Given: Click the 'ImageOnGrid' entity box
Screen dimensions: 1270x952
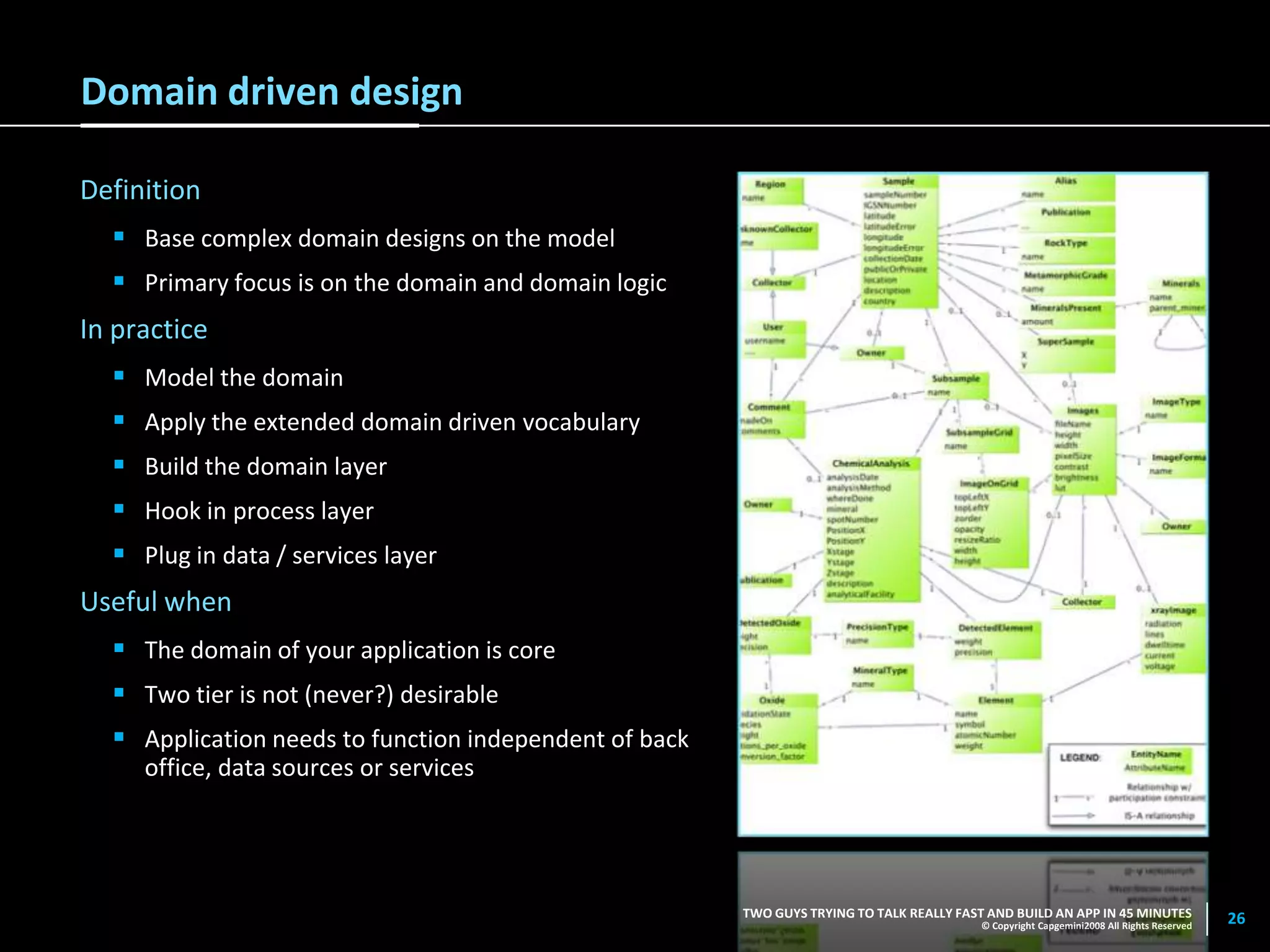Looking at the screenshot, I should coord(990,522).
